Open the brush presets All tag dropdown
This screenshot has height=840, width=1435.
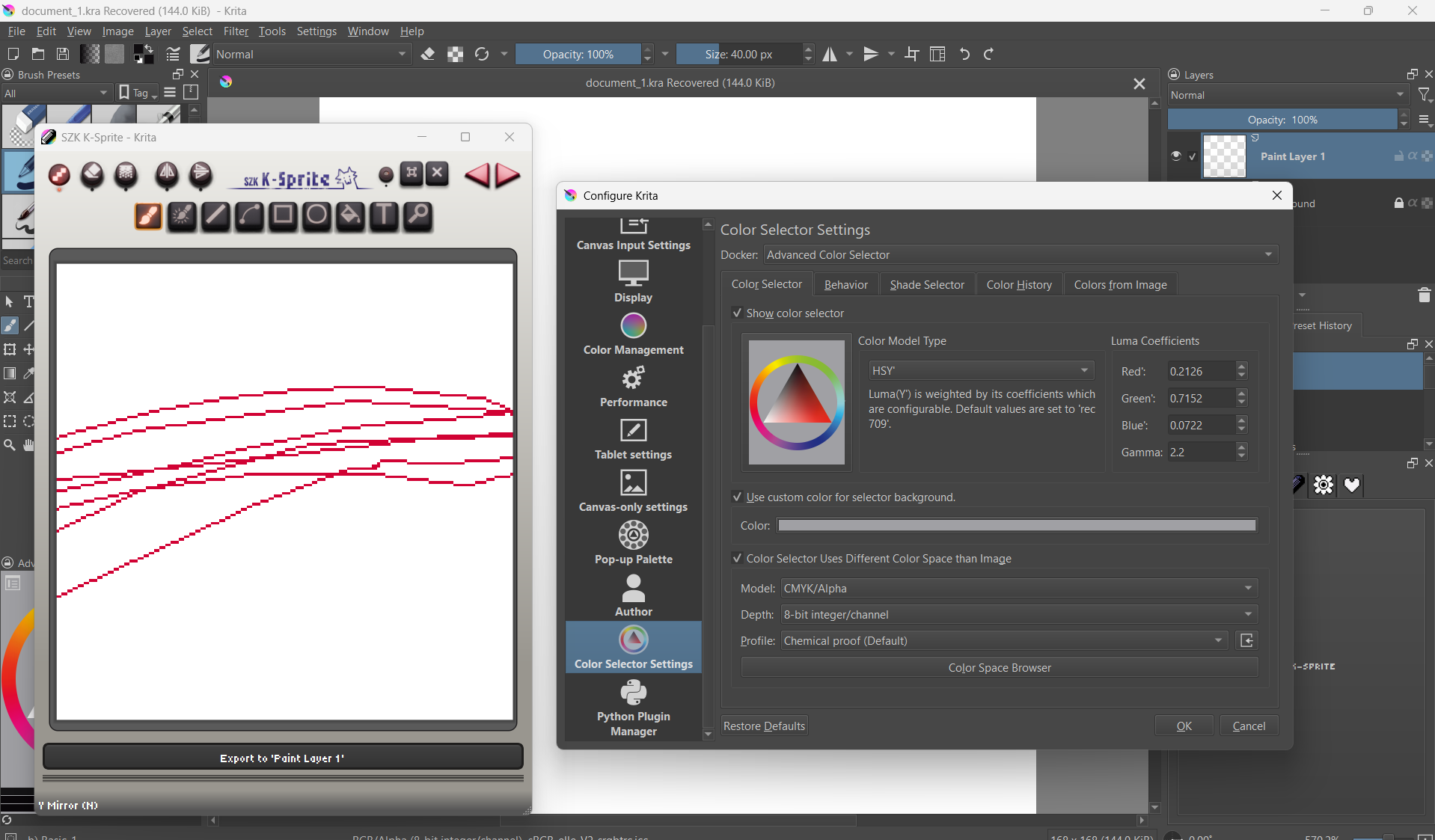pyautogui.click(x=56, y=93)
